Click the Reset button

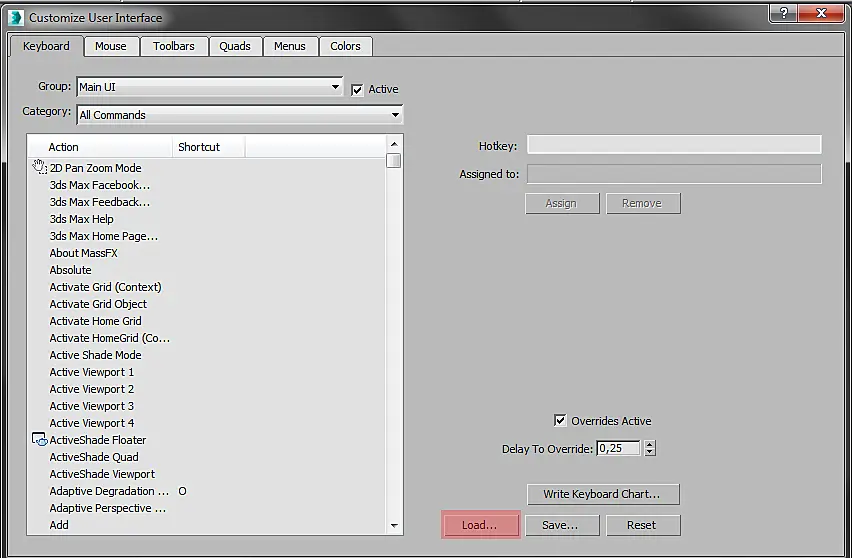pos(643,525)
